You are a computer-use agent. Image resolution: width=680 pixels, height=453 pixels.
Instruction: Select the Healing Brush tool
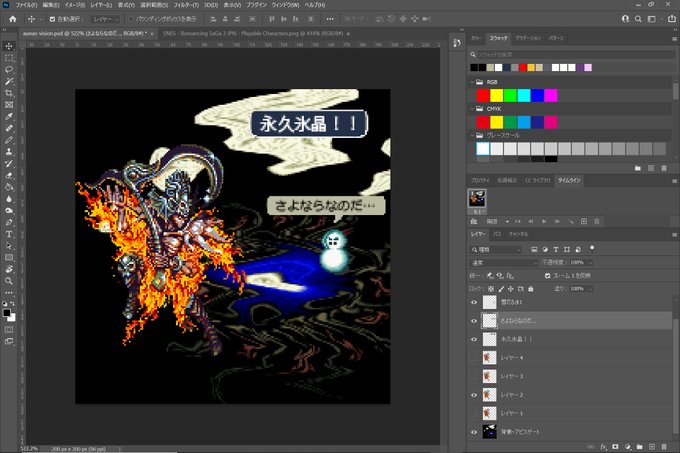9,128
